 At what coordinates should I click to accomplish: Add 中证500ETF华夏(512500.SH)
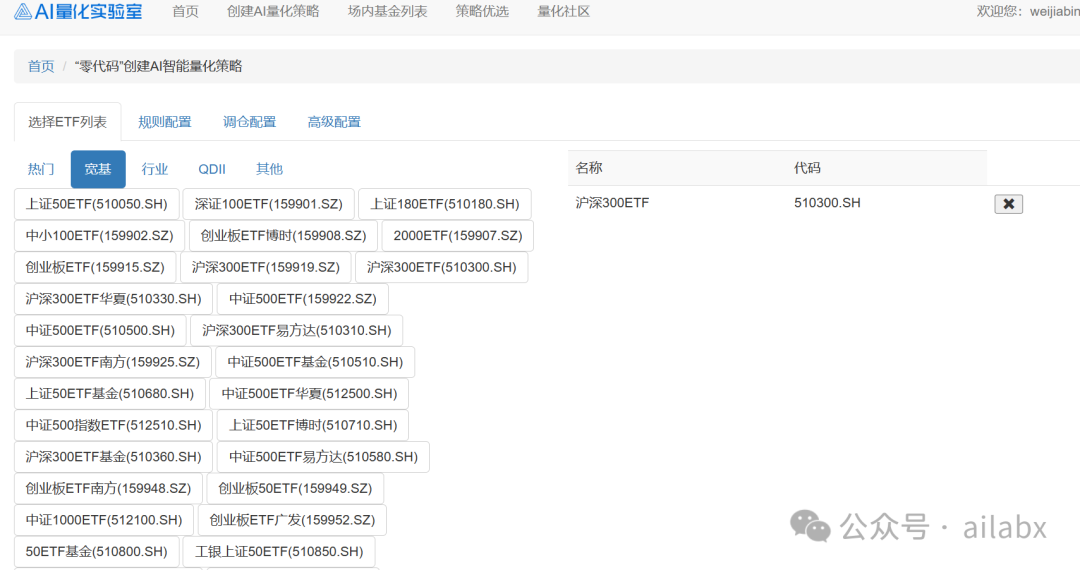[309, 394]
